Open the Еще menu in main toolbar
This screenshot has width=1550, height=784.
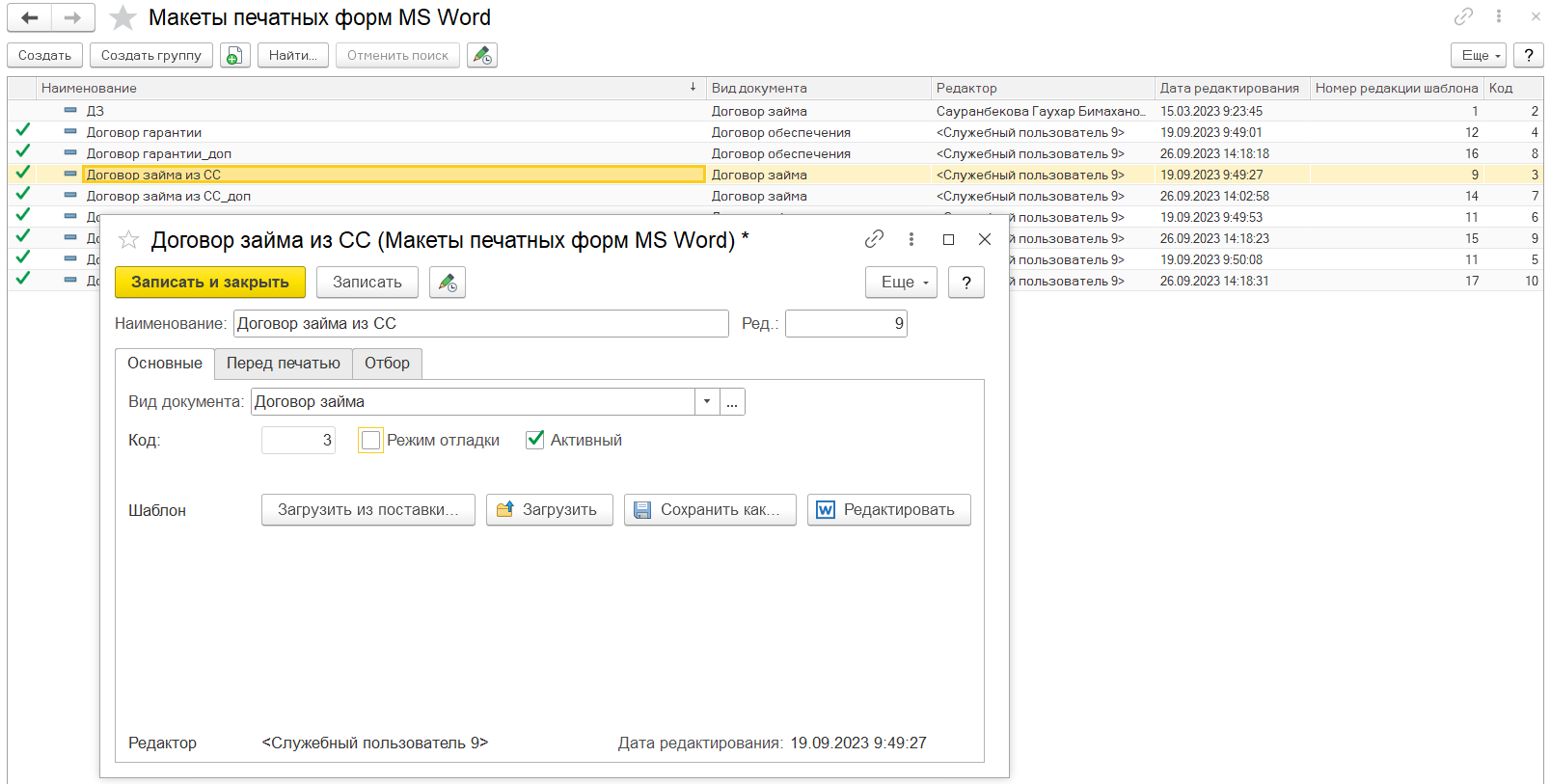[1479, 56]
